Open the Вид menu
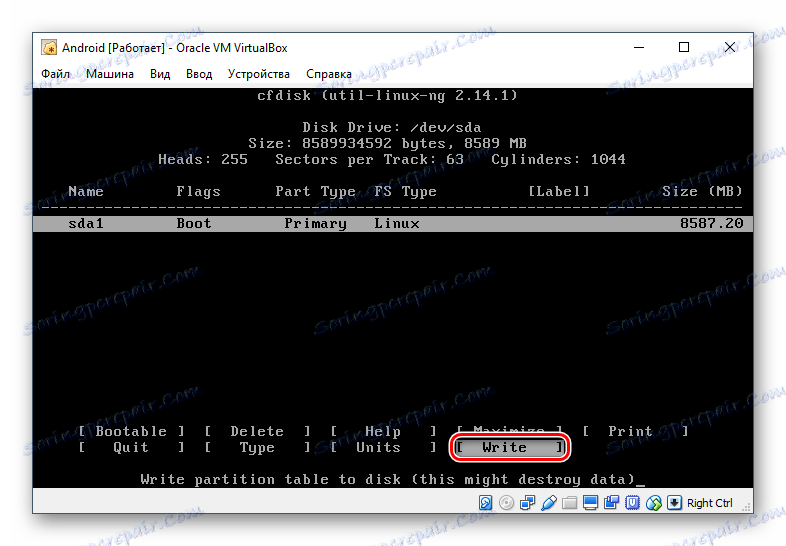The image size is (786, 546). pyautogui.click(x=160, y=74)
